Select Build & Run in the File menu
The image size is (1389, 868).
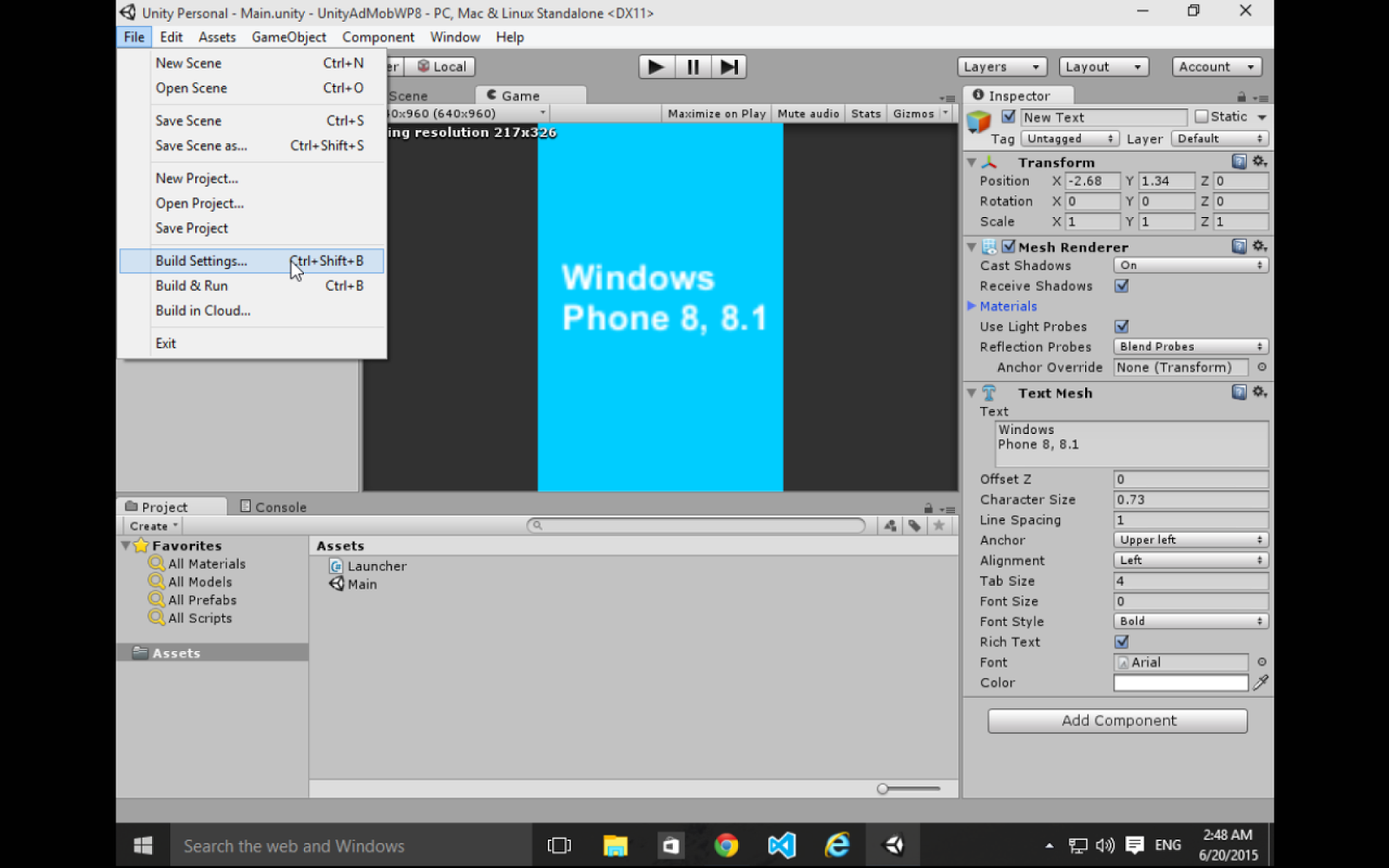coord(252,286)
